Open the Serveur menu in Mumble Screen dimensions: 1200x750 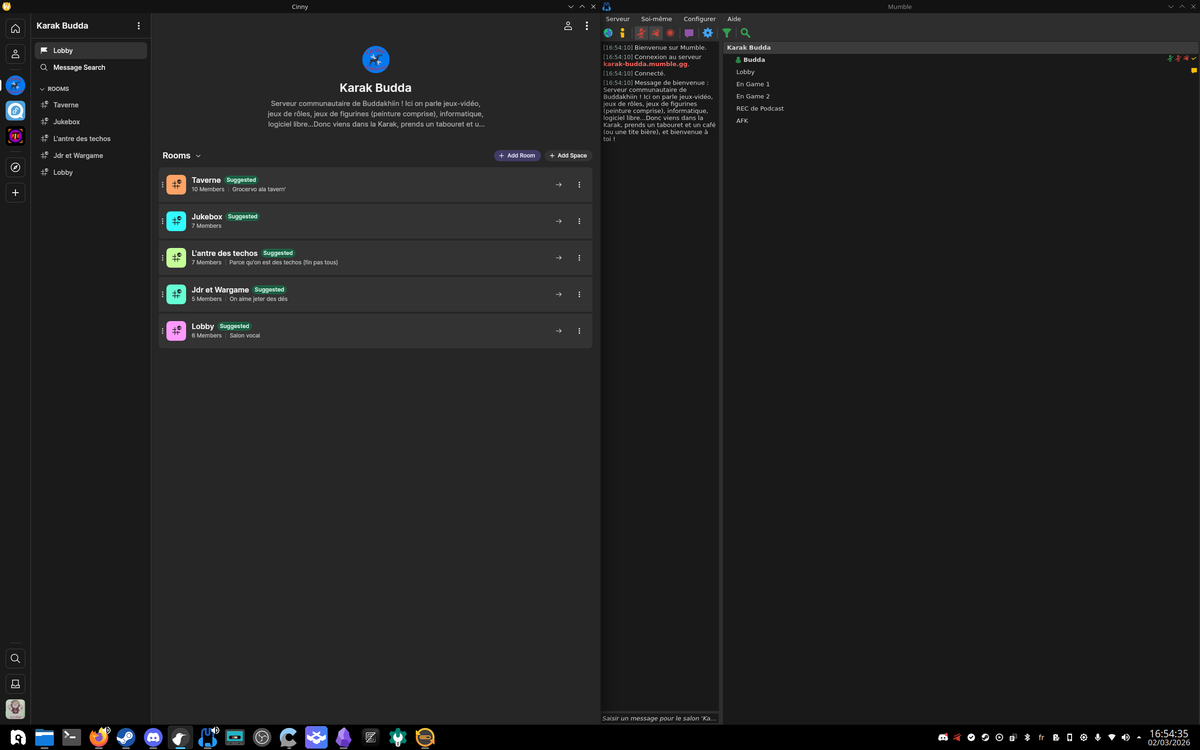click(617, 18)
